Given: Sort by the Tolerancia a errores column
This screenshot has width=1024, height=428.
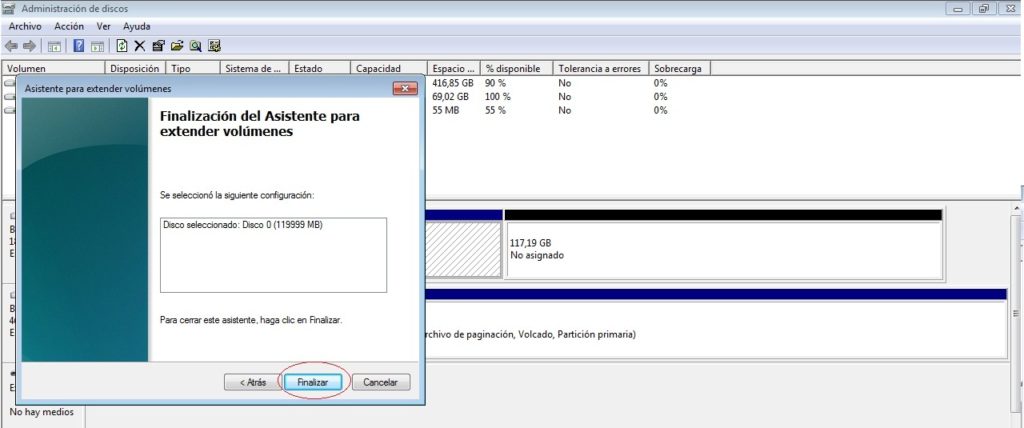Looking at the screenshot, I should point(599,68).
